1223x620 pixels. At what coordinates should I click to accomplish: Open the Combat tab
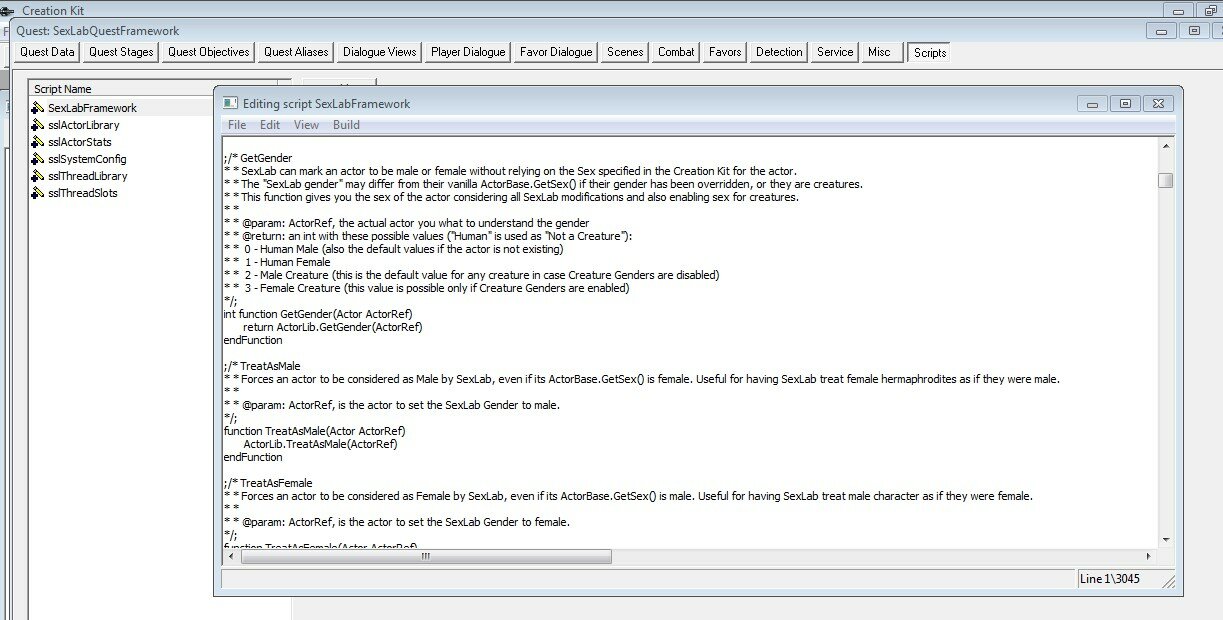point(676,52)
